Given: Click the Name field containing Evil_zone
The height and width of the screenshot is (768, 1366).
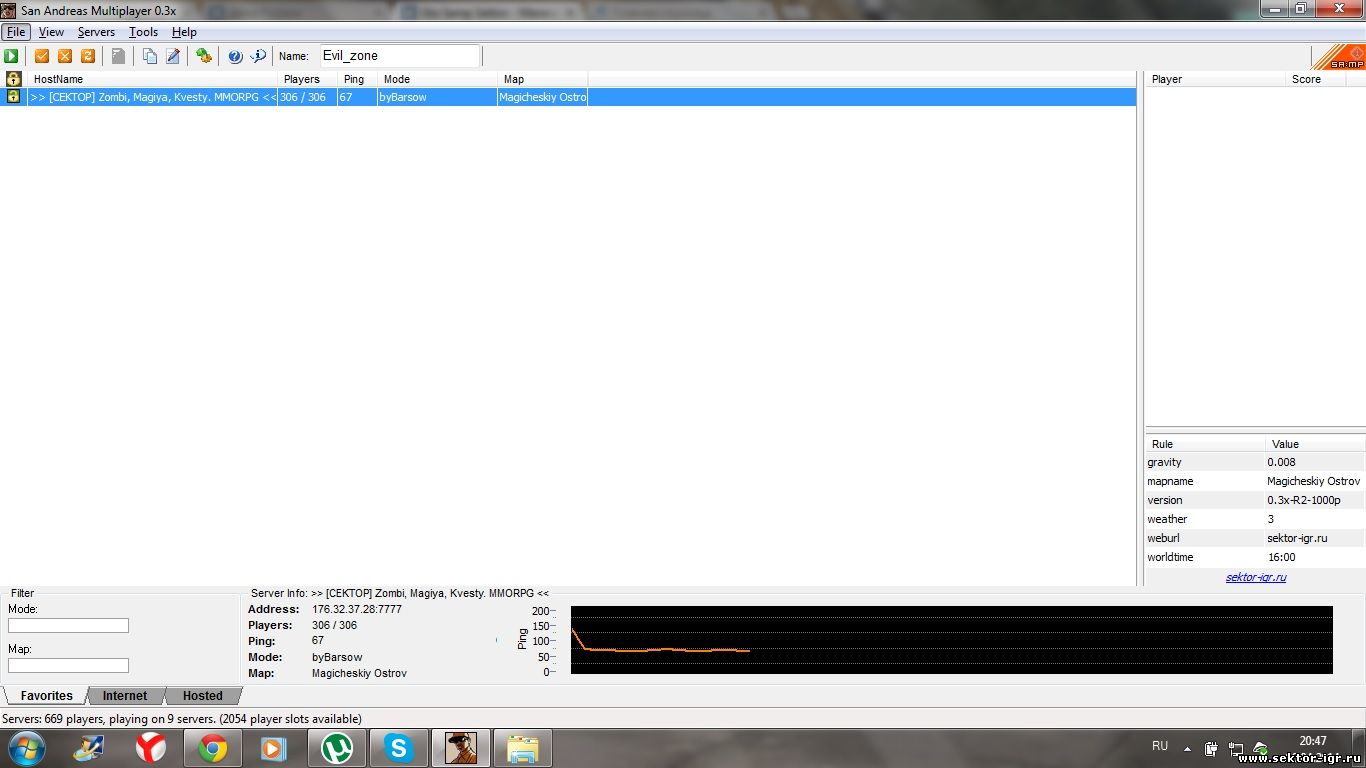Looking at the screenshot, I should tap(400, 56).
